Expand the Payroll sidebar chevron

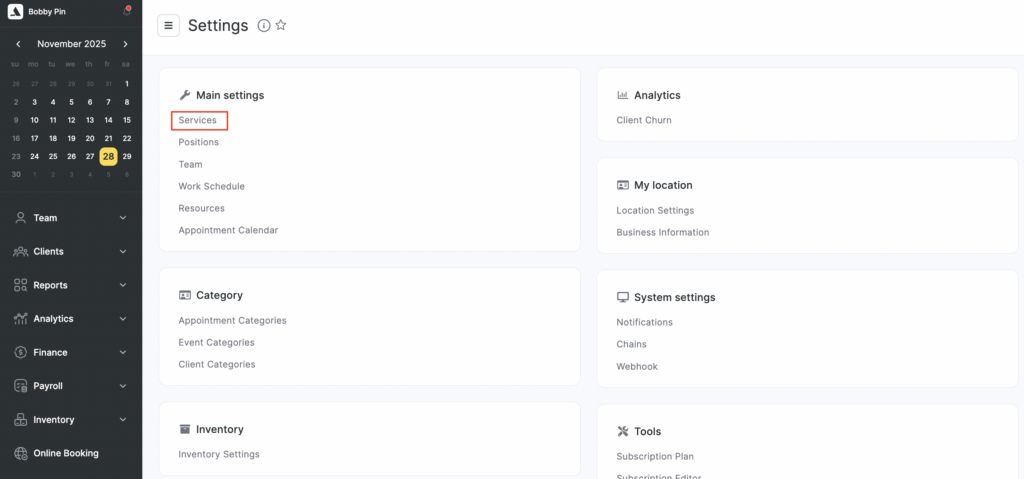click(123, 386)
